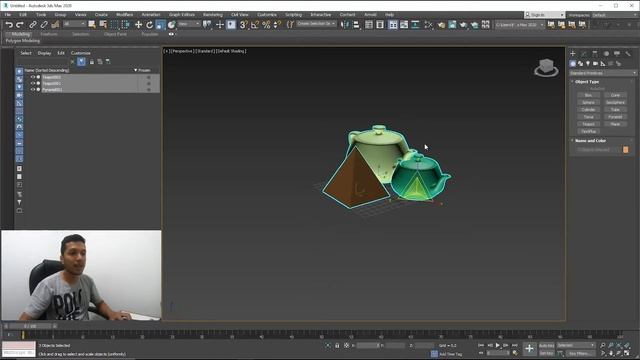Click the Teapot primitive button

588,124
